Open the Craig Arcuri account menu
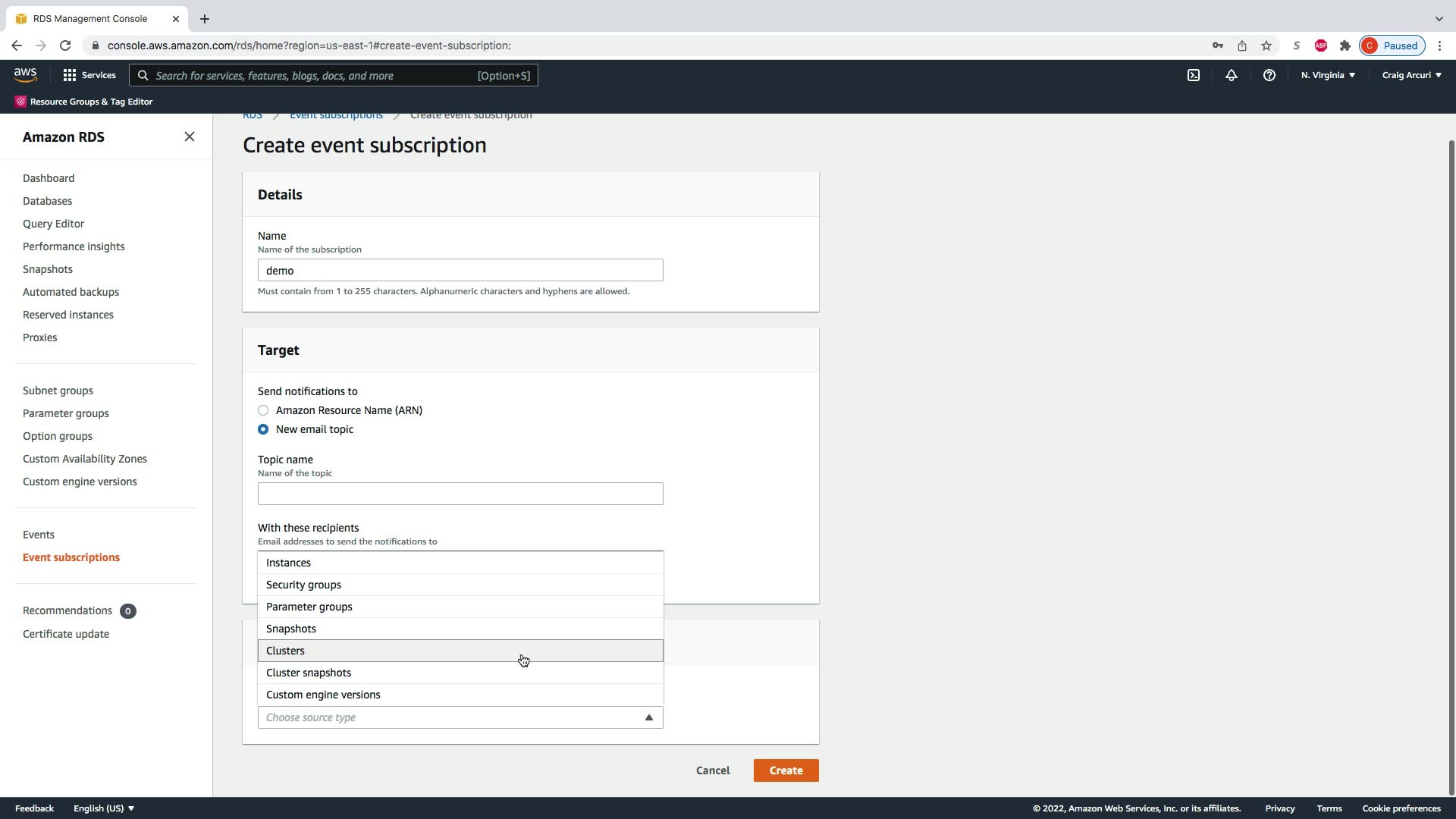1456x819 pixels. [x=1411, y=75]
